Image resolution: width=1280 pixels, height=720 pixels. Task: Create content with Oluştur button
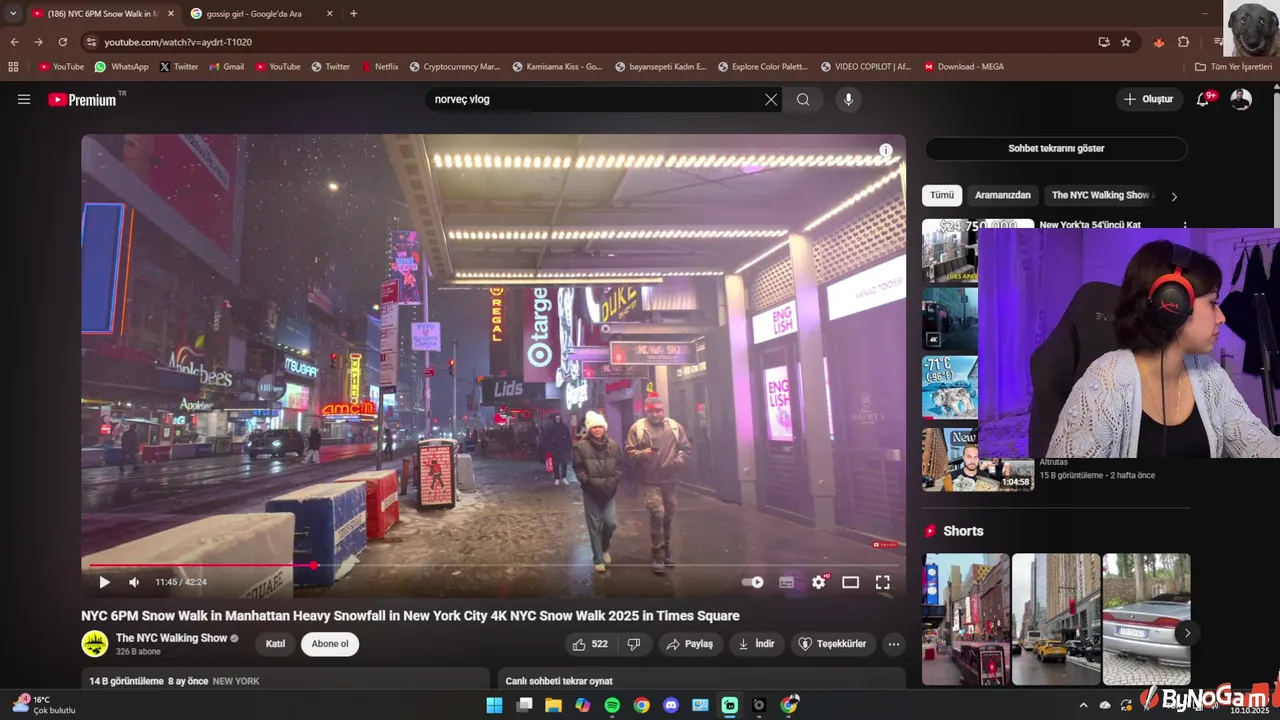[x=1147, y=99]
